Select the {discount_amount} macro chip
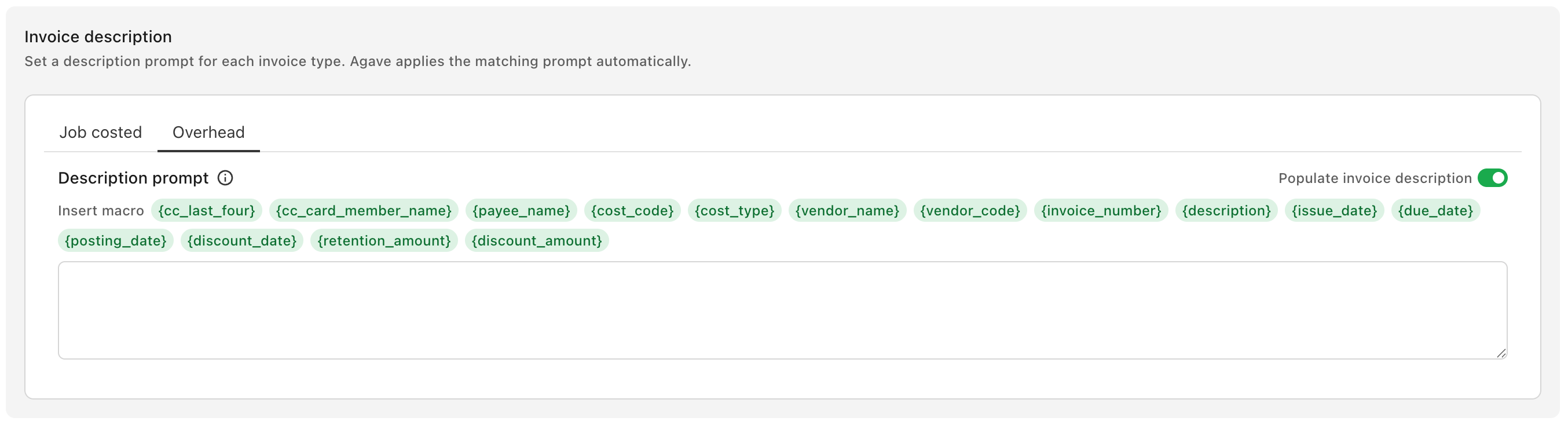 pos(536,240)
